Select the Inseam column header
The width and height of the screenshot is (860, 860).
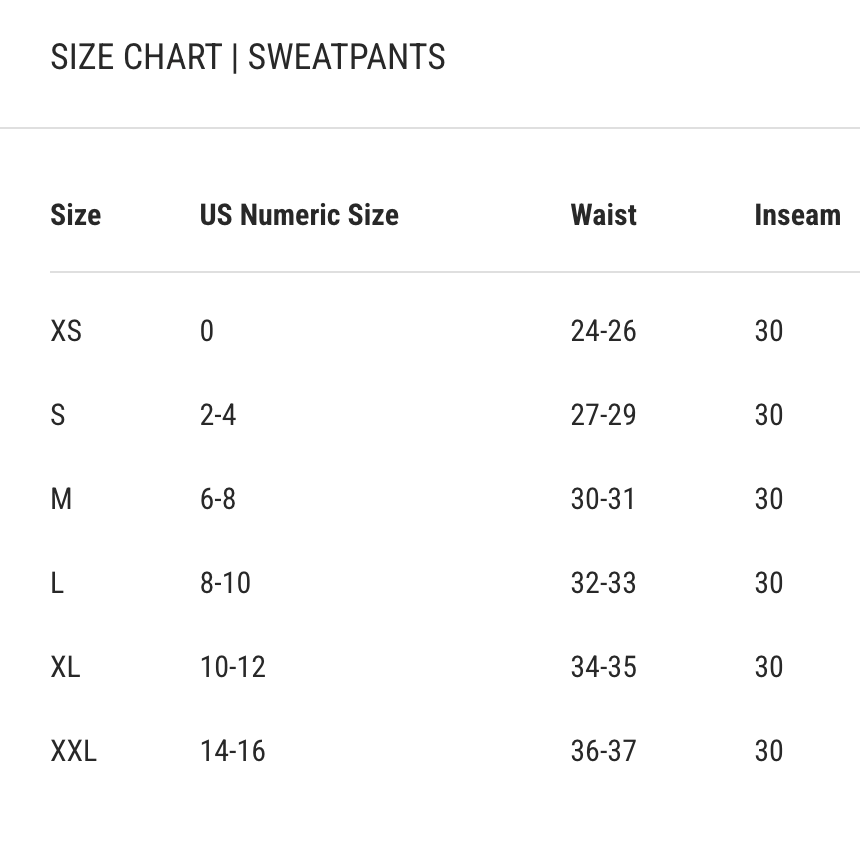(797, 215)
